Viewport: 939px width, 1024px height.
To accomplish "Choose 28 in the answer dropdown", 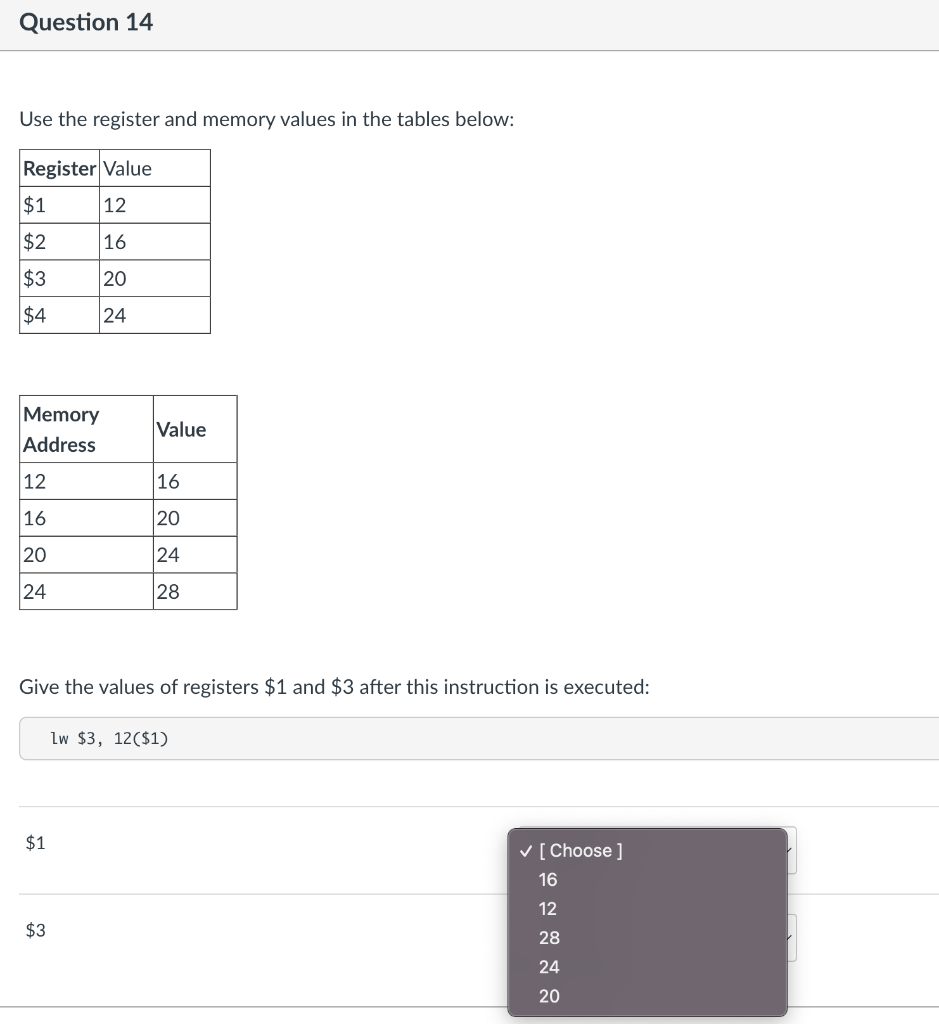I will pos(548,938).
